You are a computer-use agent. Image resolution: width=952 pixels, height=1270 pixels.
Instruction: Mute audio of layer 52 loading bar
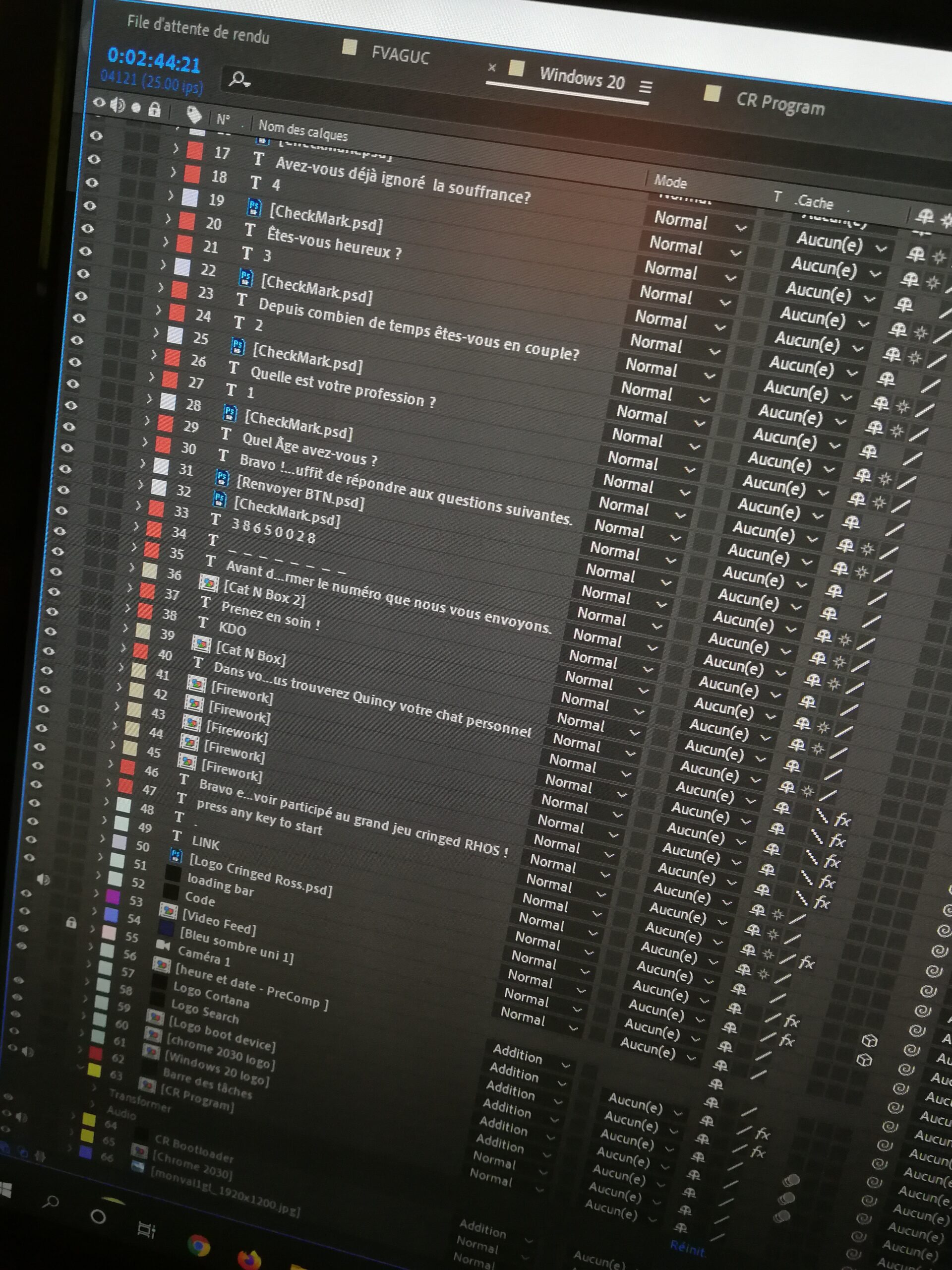pyautogui.click(x=43, y=879)
